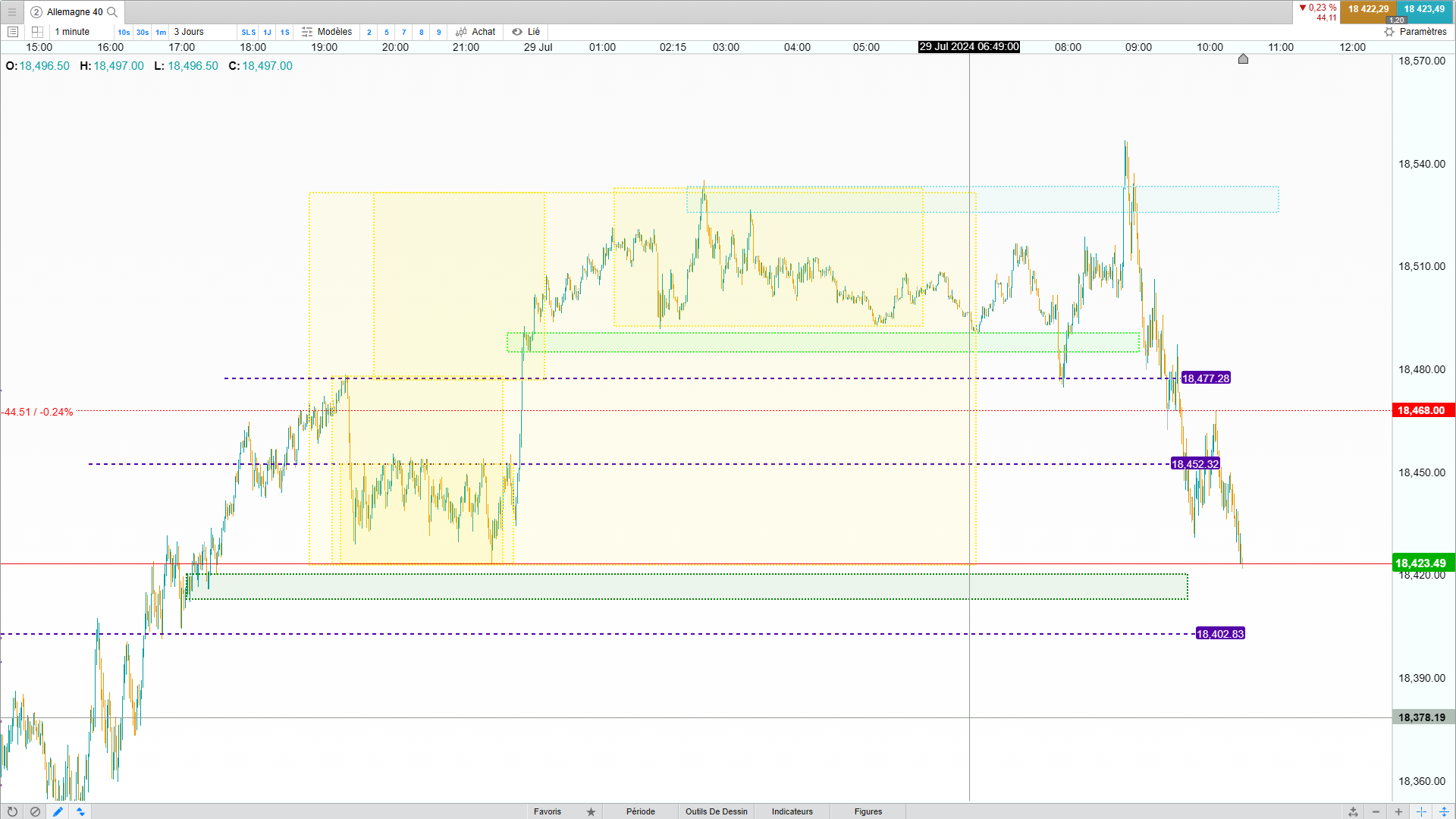The width and height of the screenshot is (1456, 819).
Task: Click the star icon next to Favoris
Action: (x=591, y=811)
